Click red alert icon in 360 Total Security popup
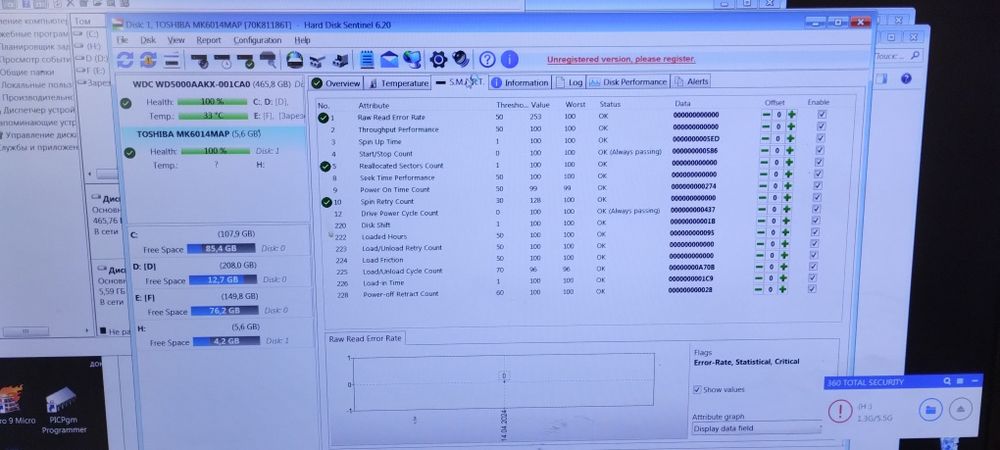 point(840,410)
